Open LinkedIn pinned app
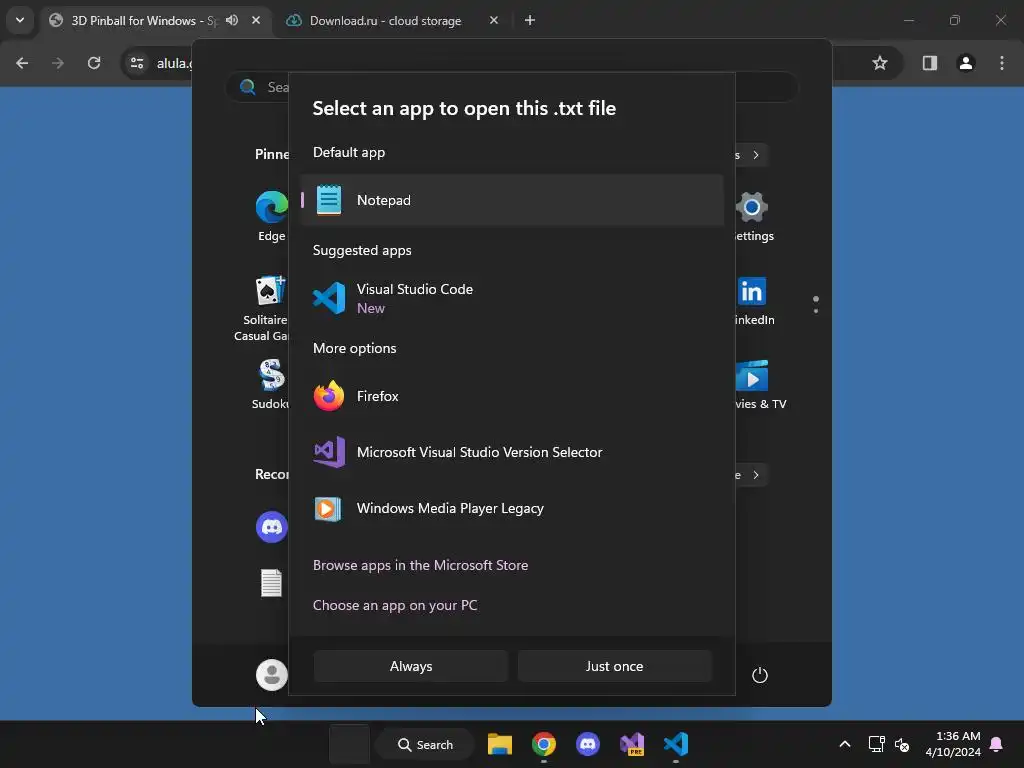Viewport: 1024px width, 768px height. point(753,301)
